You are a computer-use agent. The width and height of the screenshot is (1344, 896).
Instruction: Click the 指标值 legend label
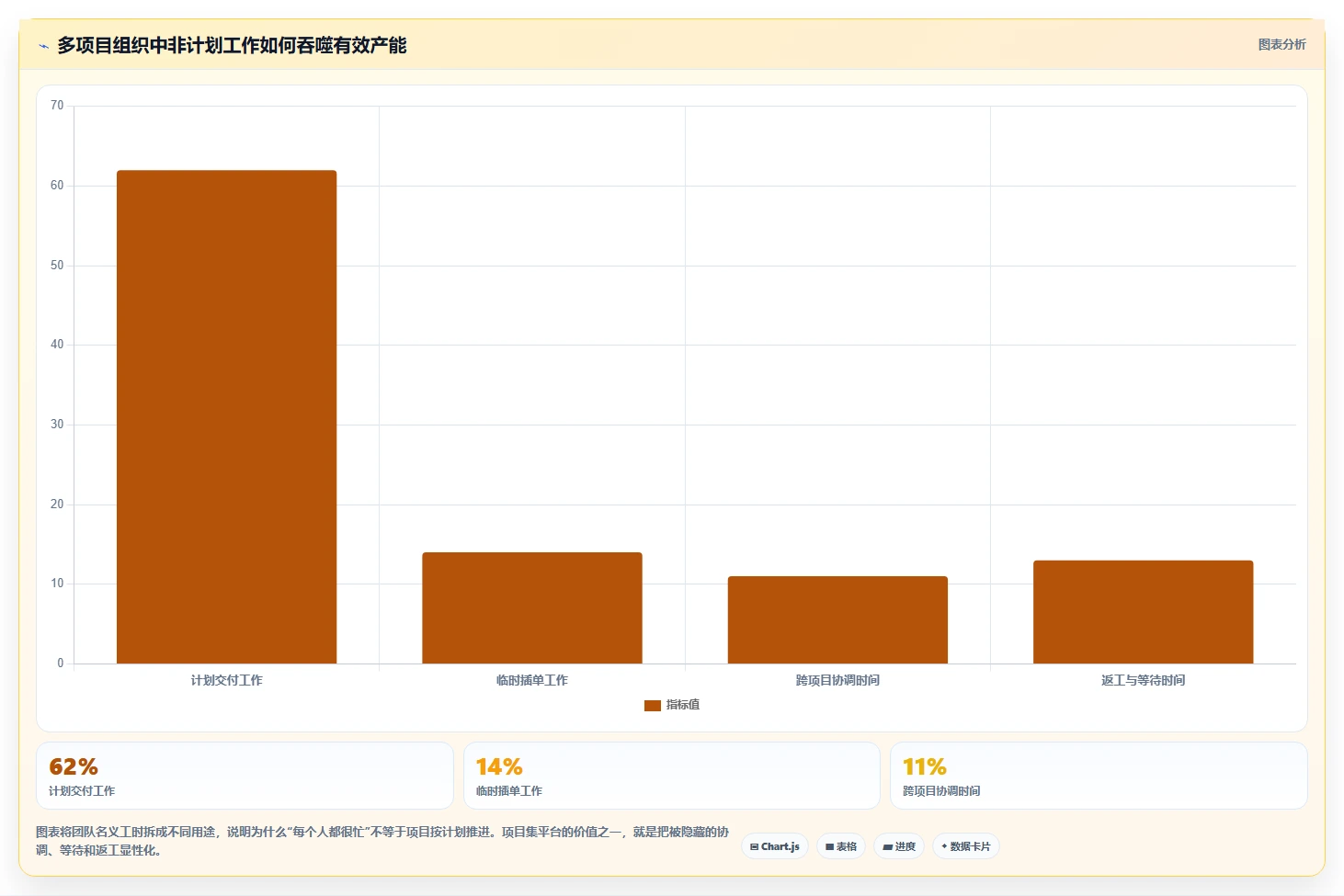click(683, 705)
